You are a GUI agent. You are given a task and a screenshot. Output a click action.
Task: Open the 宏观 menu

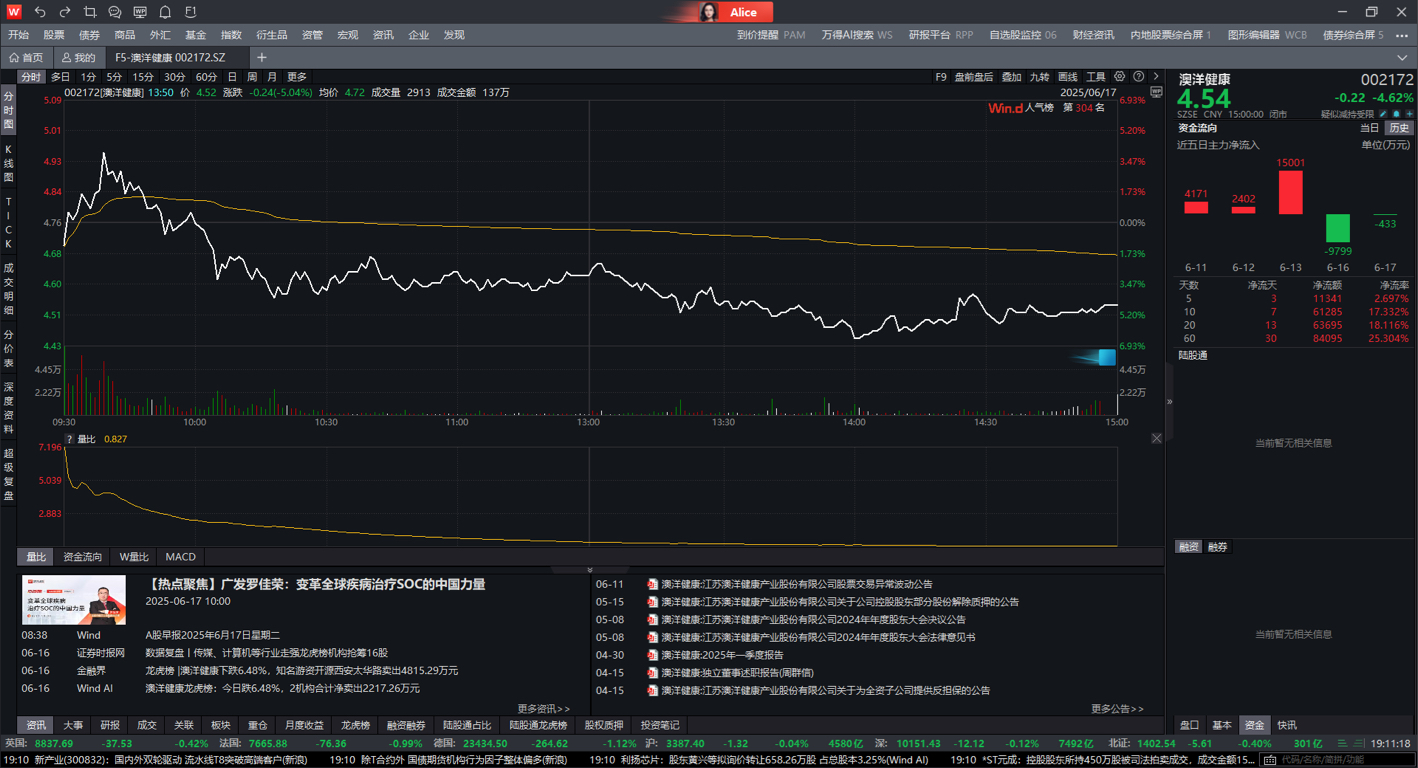pos(347,35)
